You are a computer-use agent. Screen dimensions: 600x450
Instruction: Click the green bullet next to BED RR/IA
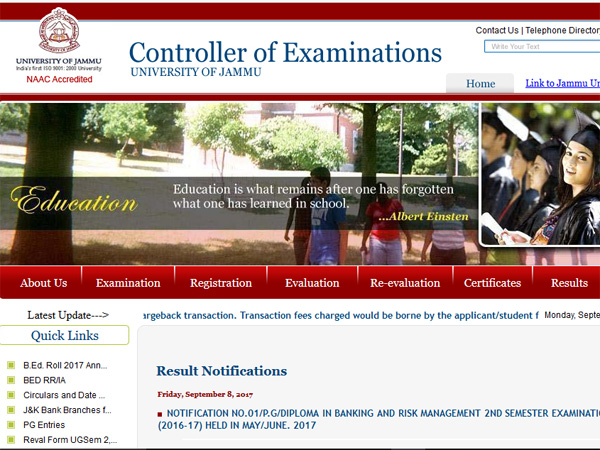click(11, 380)
